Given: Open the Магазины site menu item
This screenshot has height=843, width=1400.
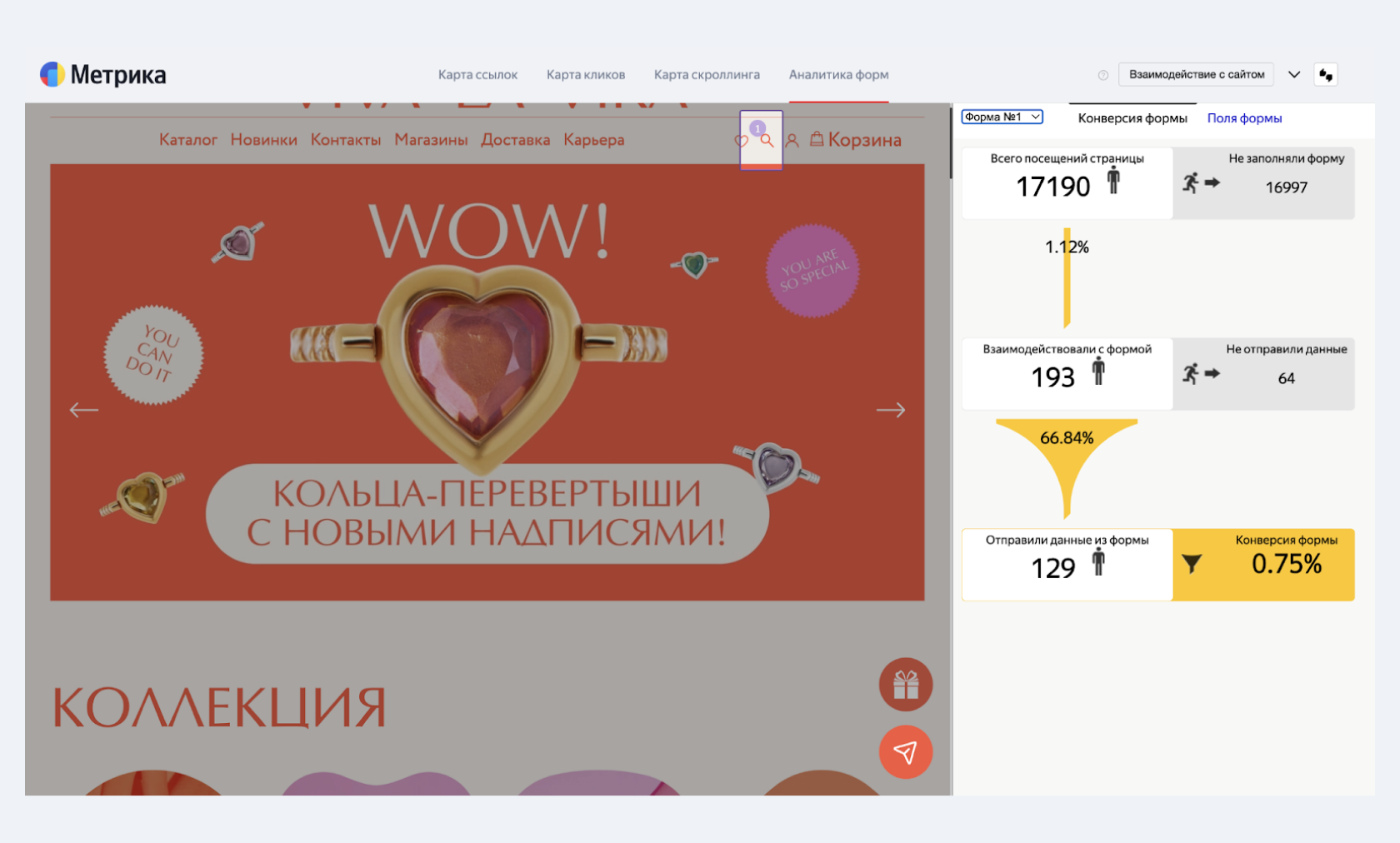Looking at the screenshot, I should [431, 140].
